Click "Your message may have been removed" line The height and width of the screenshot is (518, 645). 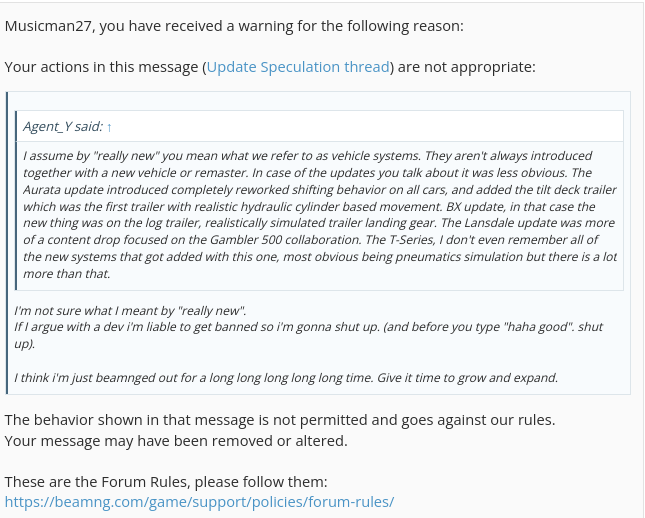[176, 441]
